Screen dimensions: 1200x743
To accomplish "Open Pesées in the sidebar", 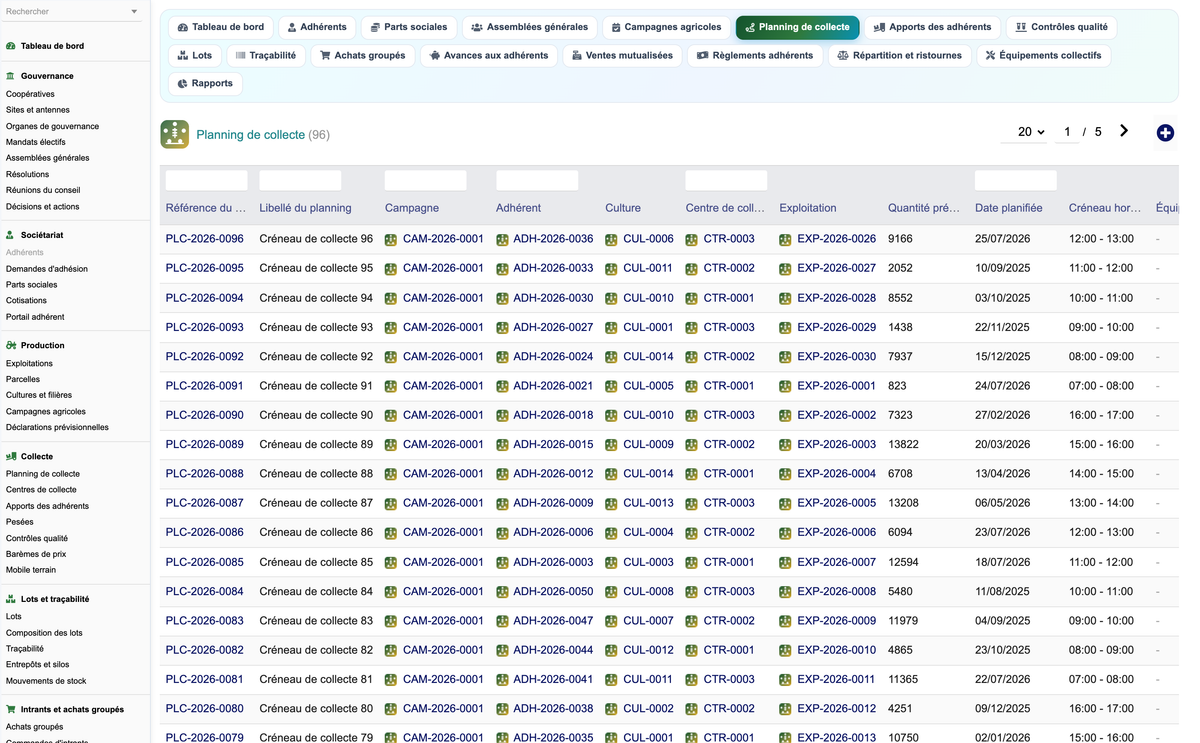I will pos(20,522).
